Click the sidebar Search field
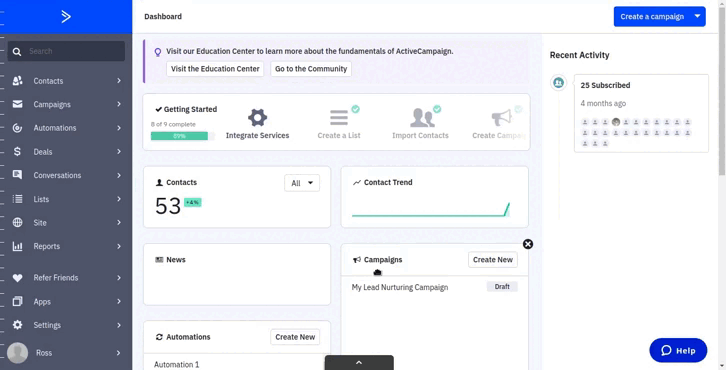The height and width of the screenshot is (370, 726). click(x=66, y=51)
